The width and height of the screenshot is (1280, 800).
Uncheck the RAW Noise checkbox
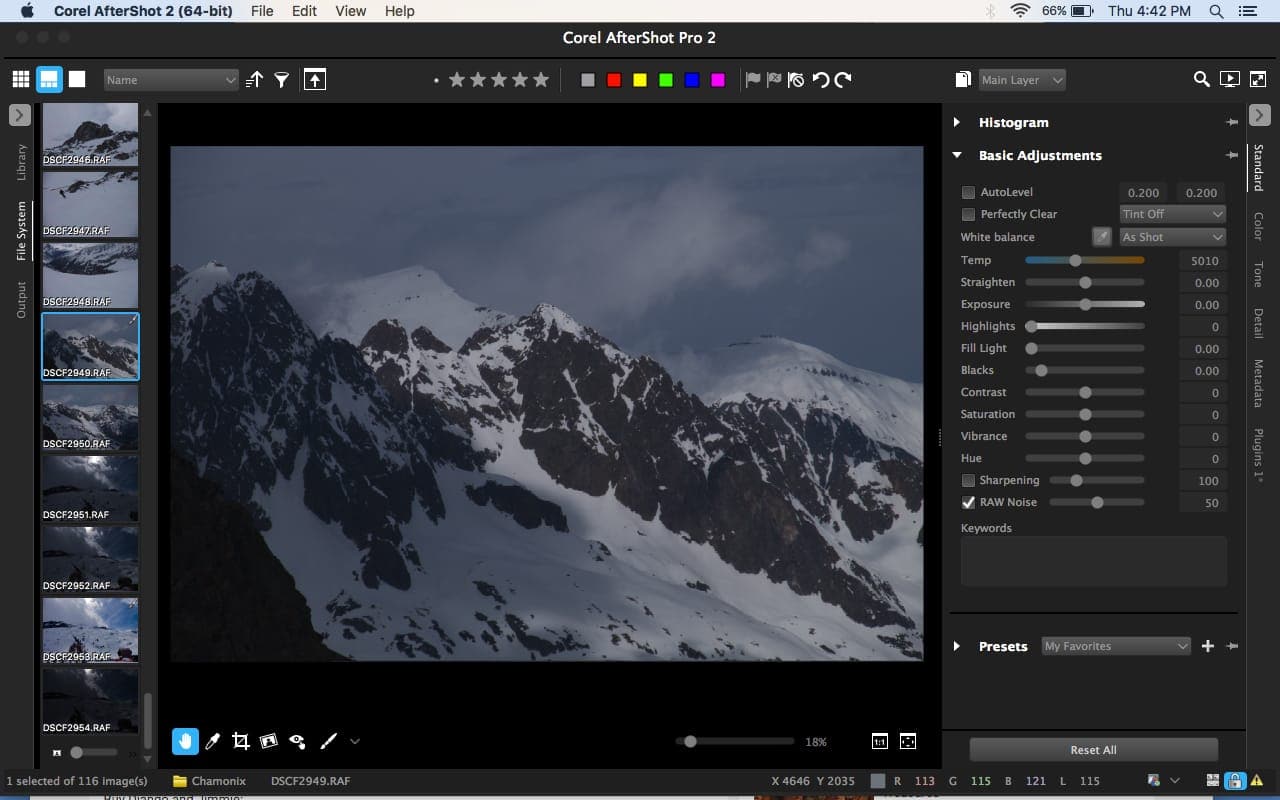[x=968, y=502]
